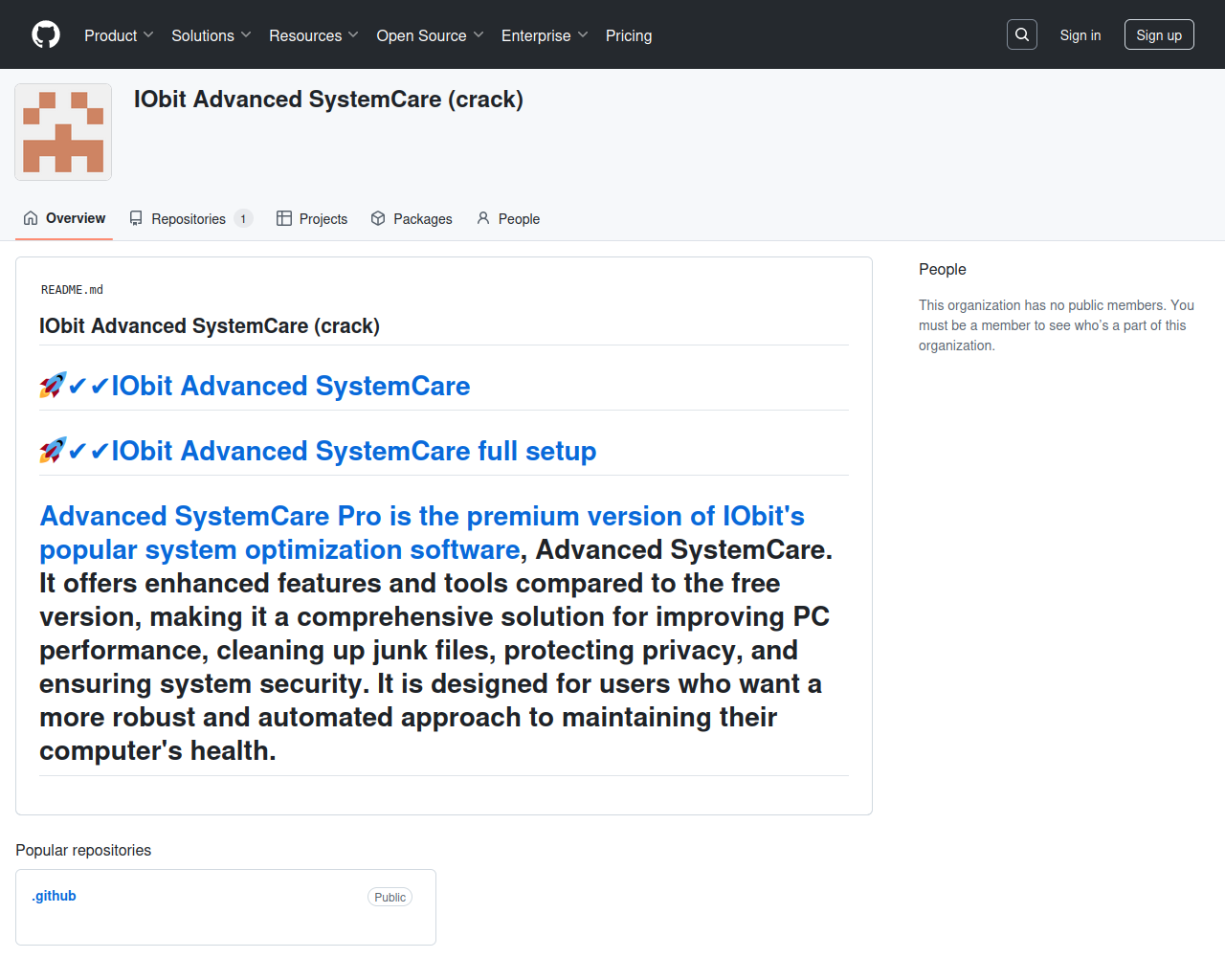Switch to the Projects tab
The height and width of the screenshot is (980, 1225).
(312, 218)
